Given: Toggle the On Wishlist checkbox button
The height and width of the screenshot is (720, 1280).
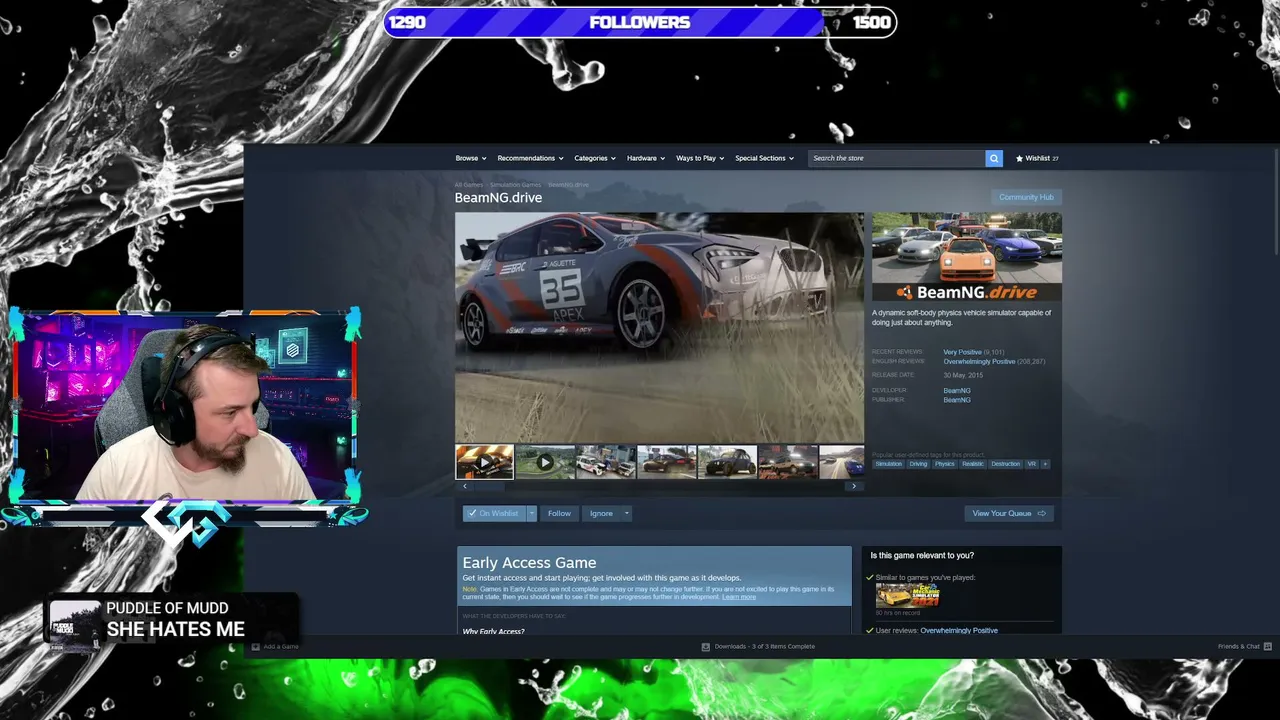Looking at the screenshot, I should coord(494,514).
